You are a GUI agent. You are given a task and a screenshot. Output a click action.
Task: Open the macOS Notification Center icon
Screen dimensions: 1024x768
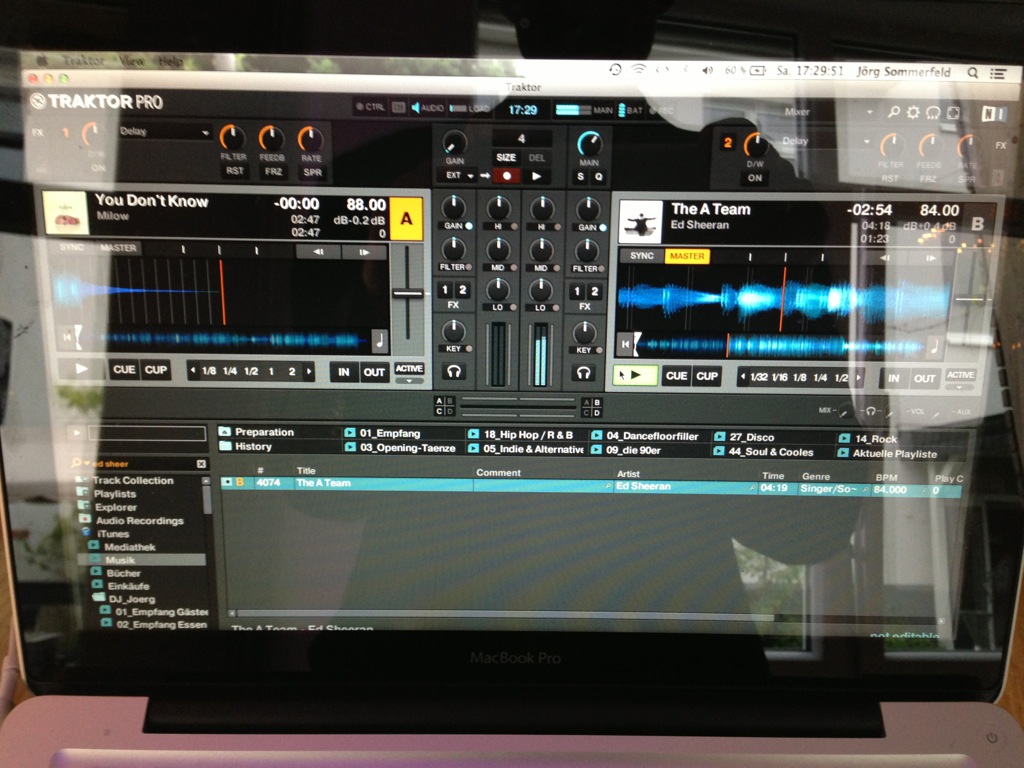coord(998,73)
